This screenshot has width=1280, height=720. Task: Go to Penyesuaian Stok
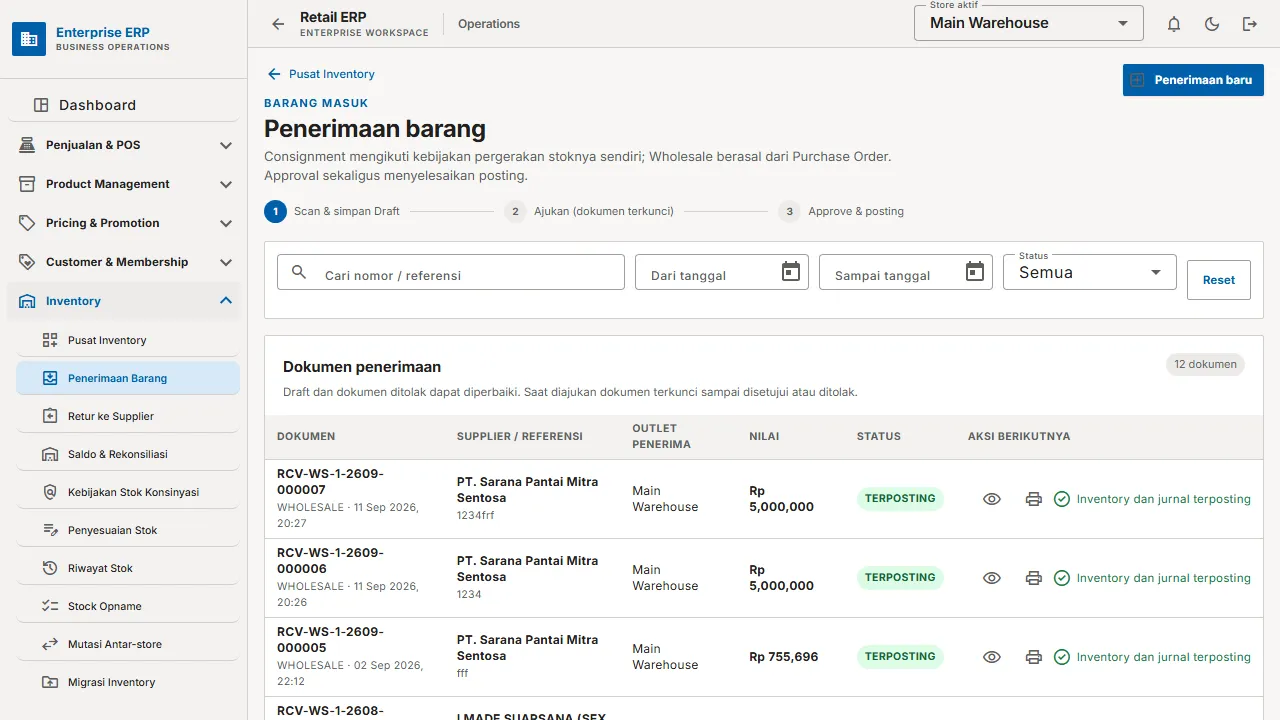pos(128,530)
